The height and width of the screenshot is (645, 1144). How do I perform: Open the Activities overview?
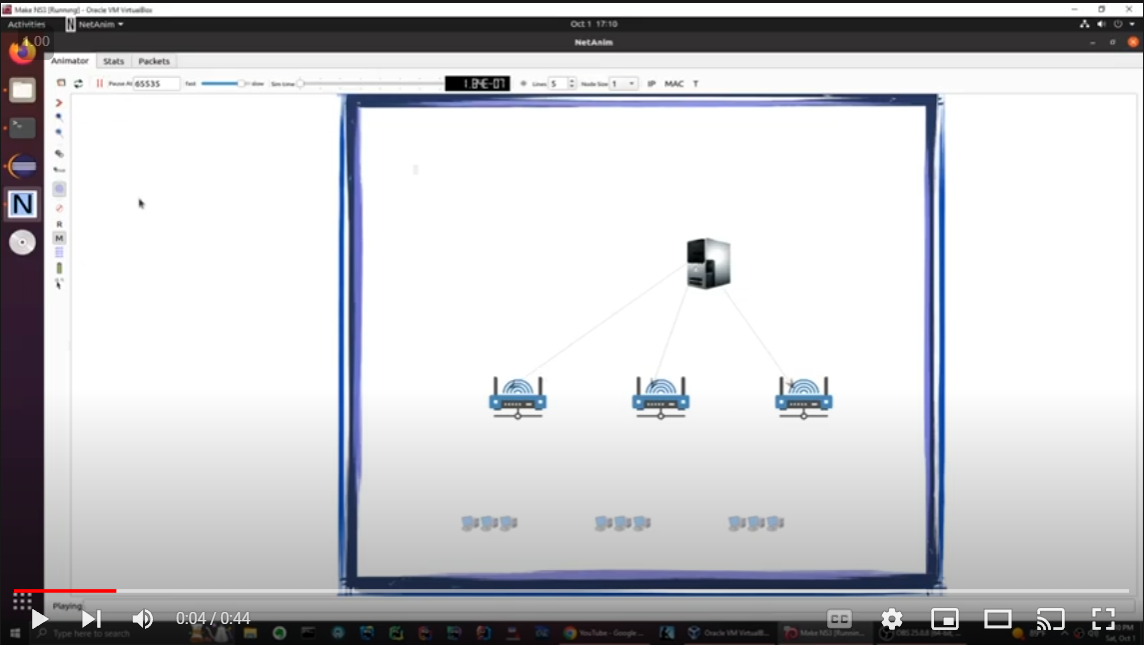(x=26, y=24)
